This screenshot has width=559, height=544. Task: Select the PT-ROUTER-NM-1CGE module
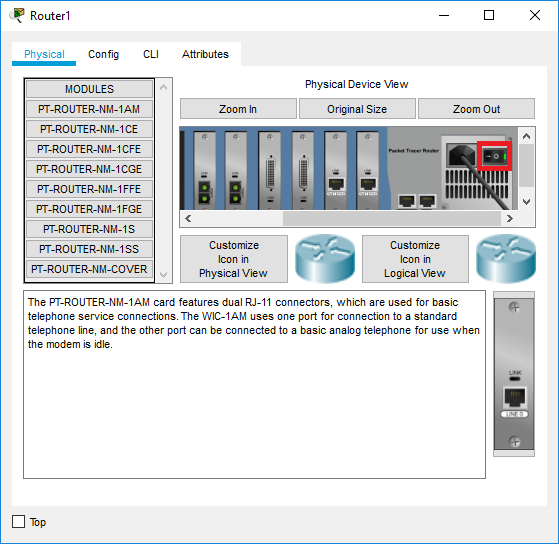point(89,169)
